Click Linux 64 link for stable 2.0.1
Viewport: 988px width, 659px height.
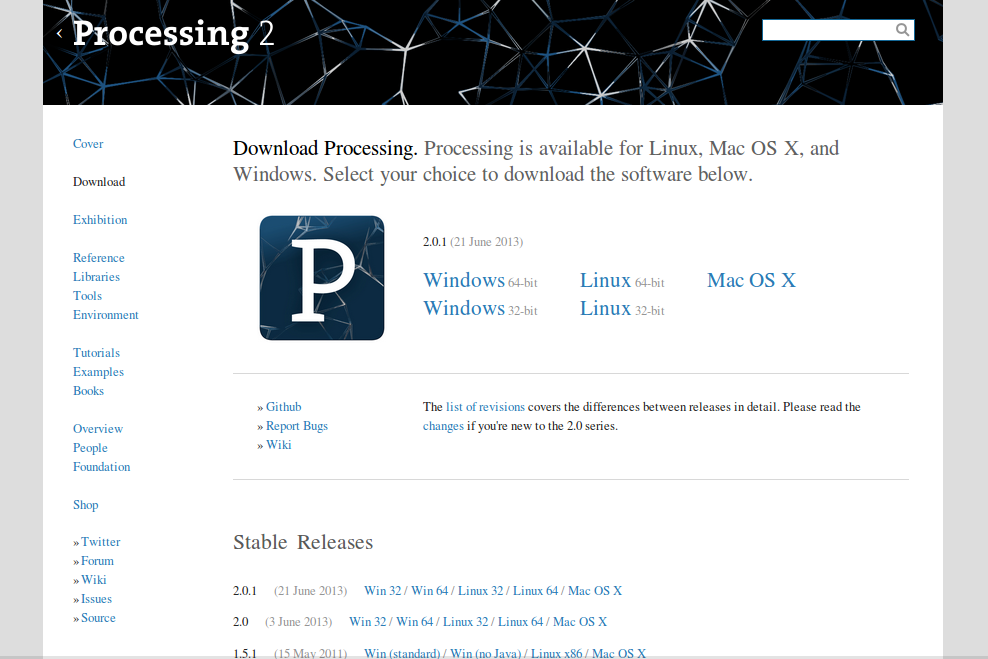point(535,591)
